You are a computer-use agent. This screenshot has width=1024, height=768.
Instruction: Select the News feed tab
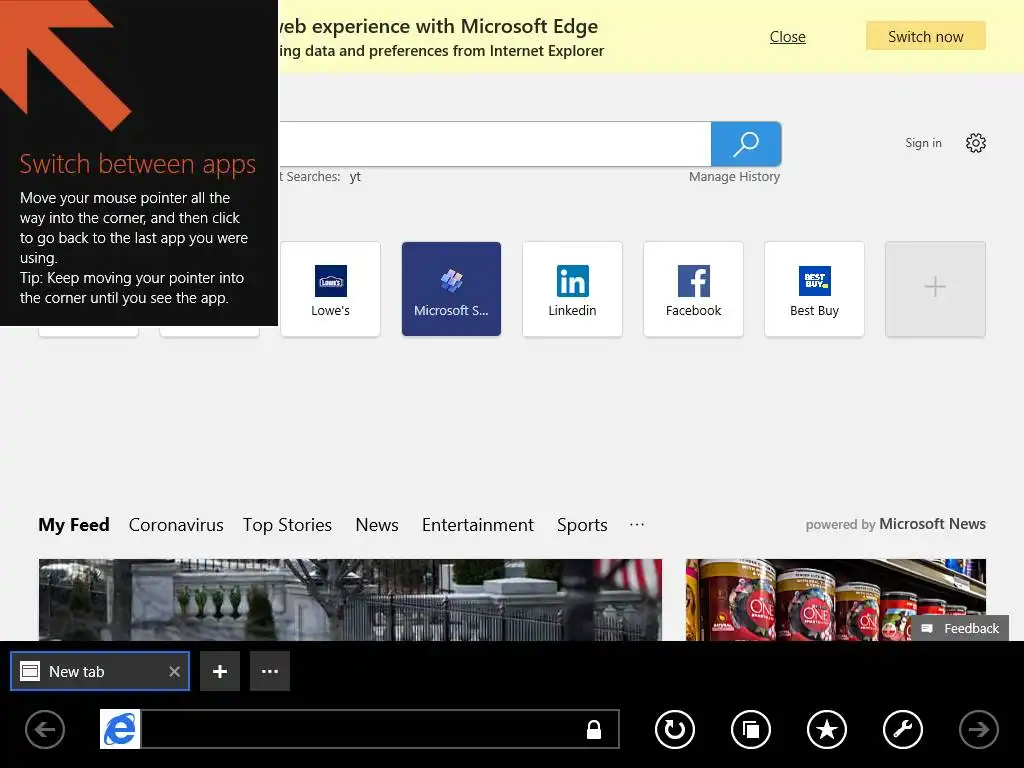click(377, 525)
